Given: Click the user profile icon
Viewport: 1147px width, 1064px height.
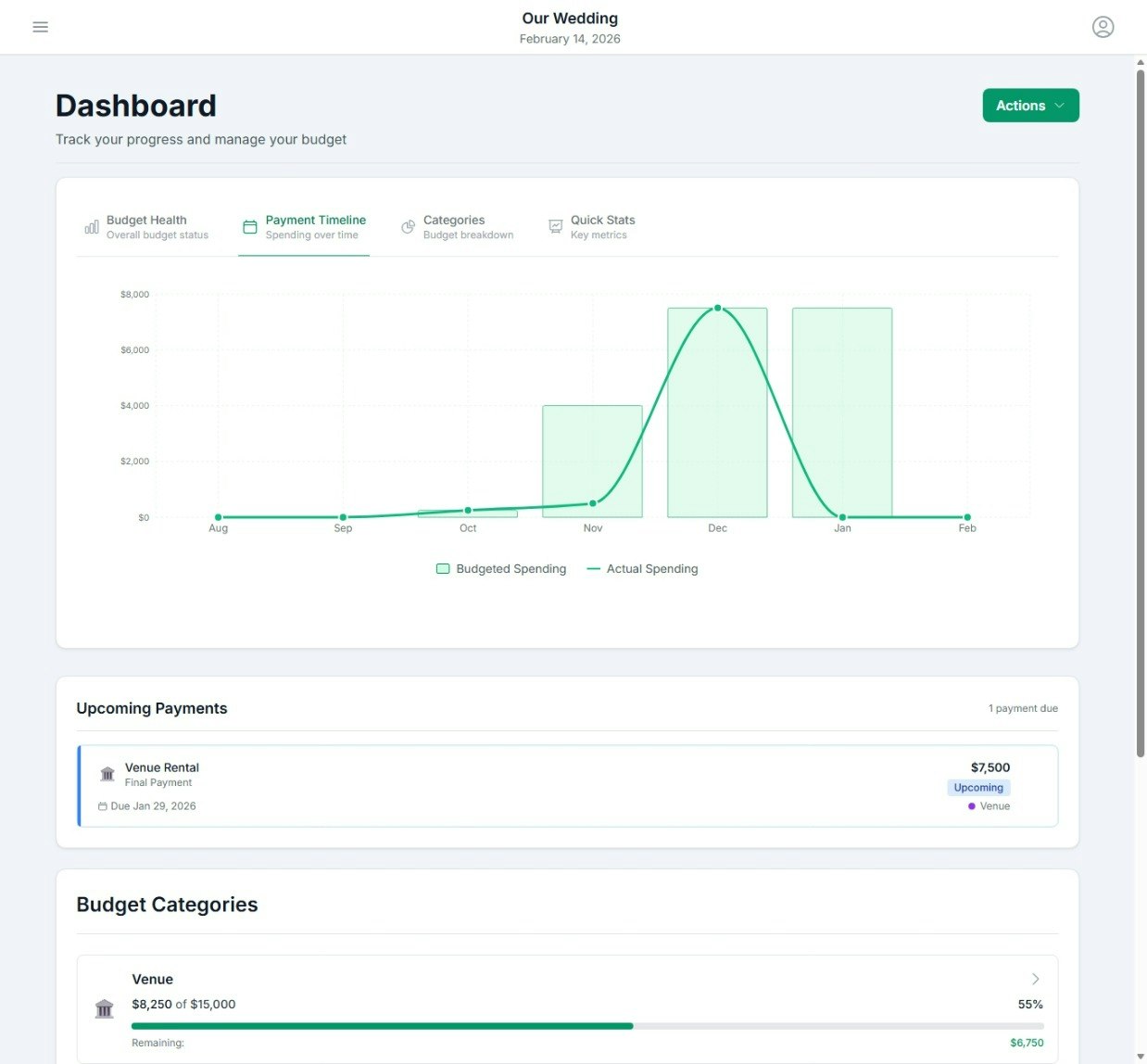Looking at the screenshot, I should tap(1103, 27).
